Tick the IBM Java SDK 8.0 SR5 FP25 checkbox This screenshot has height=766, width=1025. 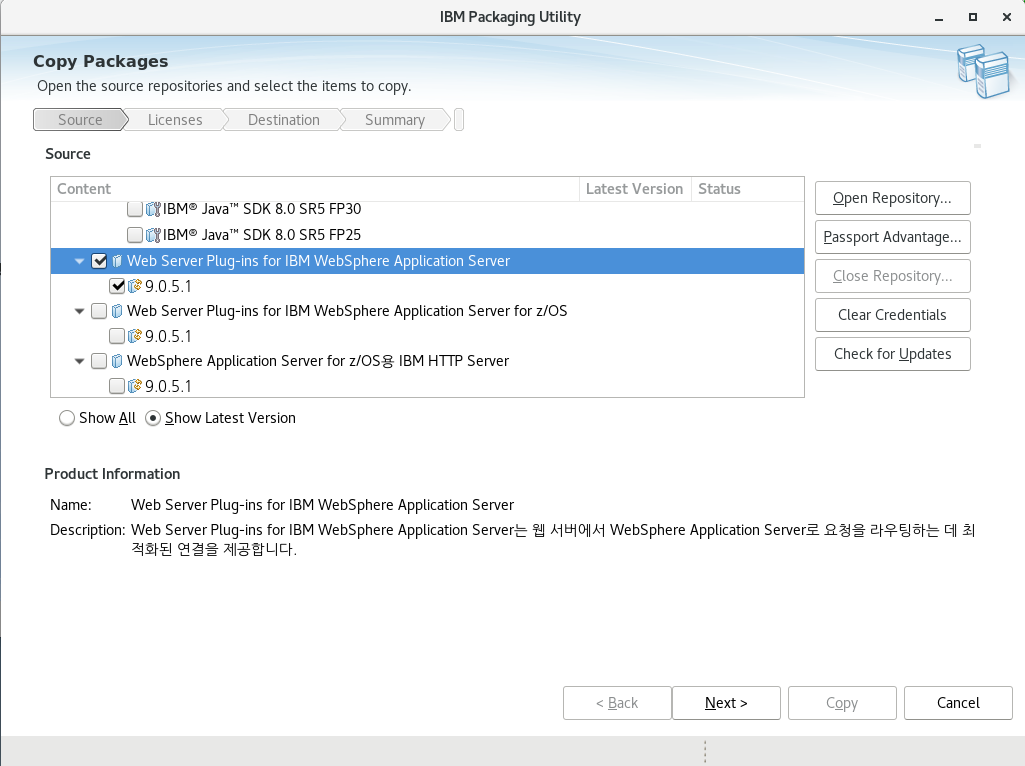[135, 235]
